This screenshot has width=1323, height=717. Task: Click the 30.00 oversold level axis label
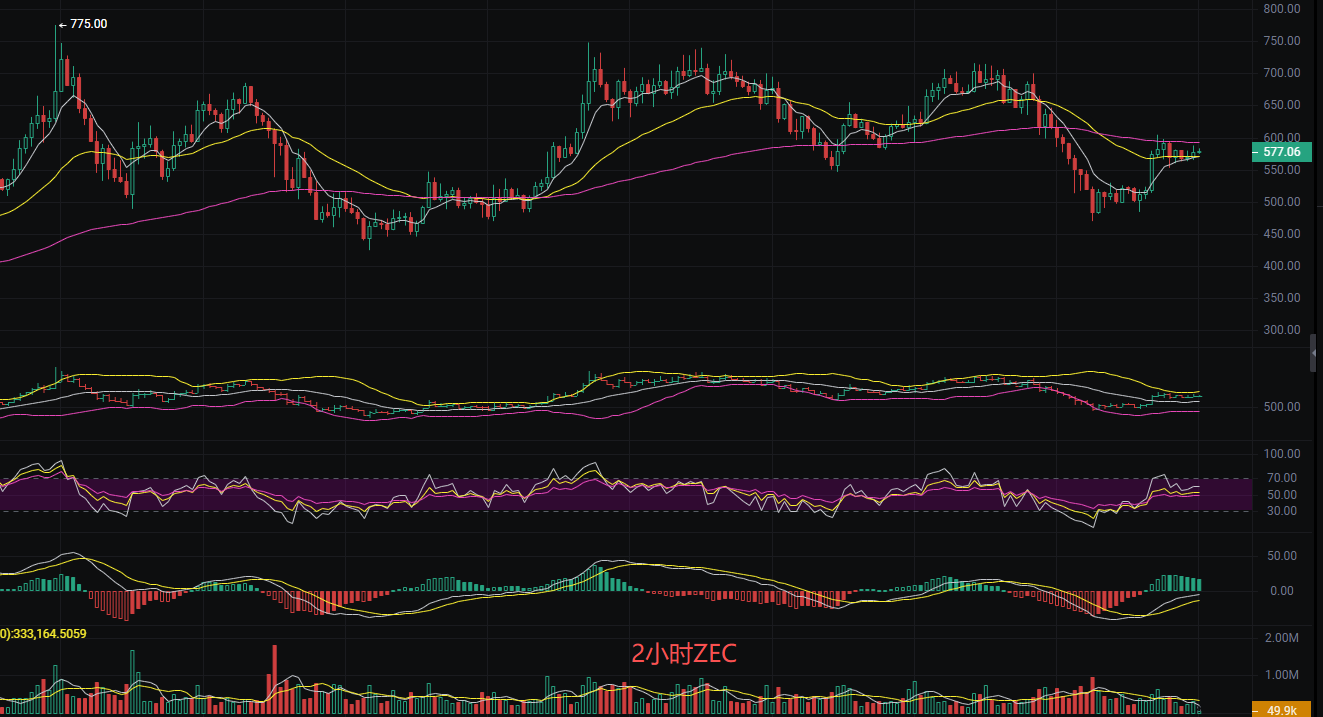tap(1283, 511)
